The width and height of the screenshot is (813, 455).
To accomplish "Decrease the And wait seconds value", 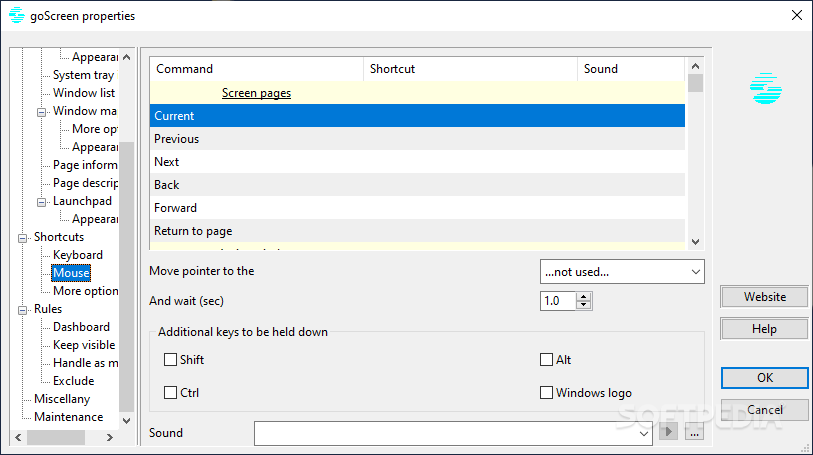I will [584, 305].
